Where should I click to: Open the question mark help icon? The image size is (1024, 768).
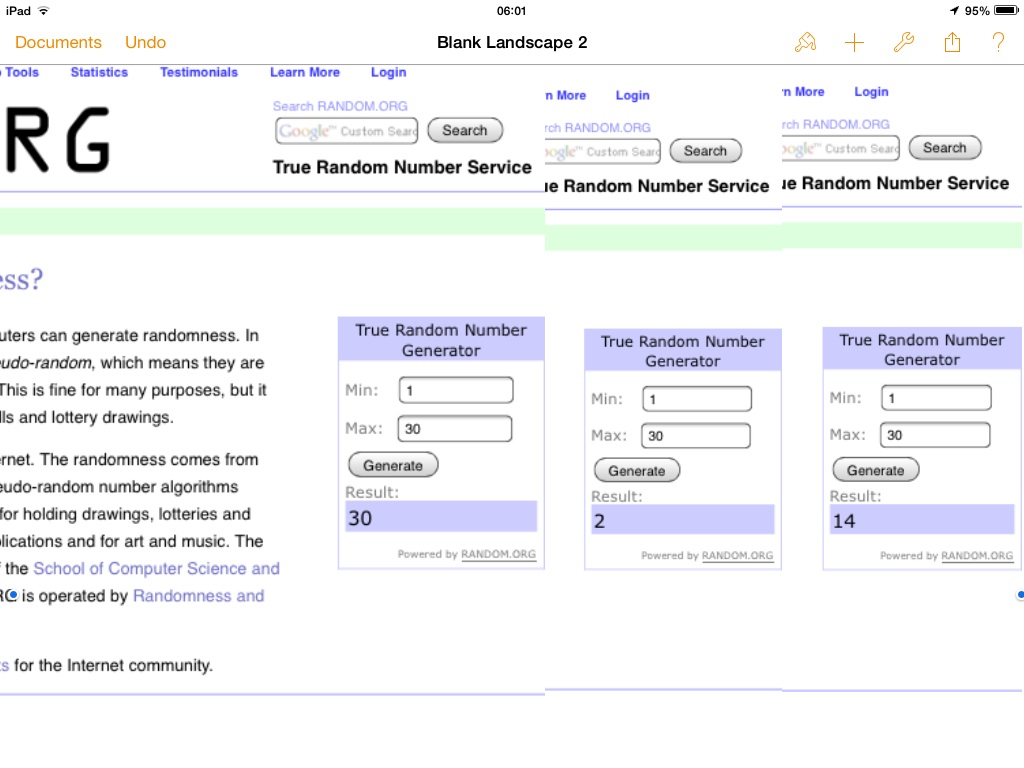click(x=998, y=42)
